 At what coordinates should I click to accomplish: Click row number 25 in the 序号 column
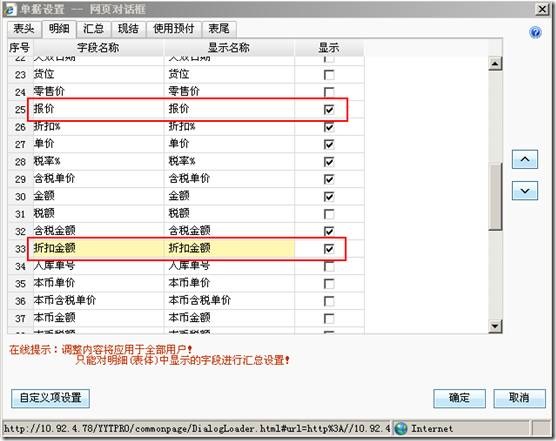click(x=20, y=110)
